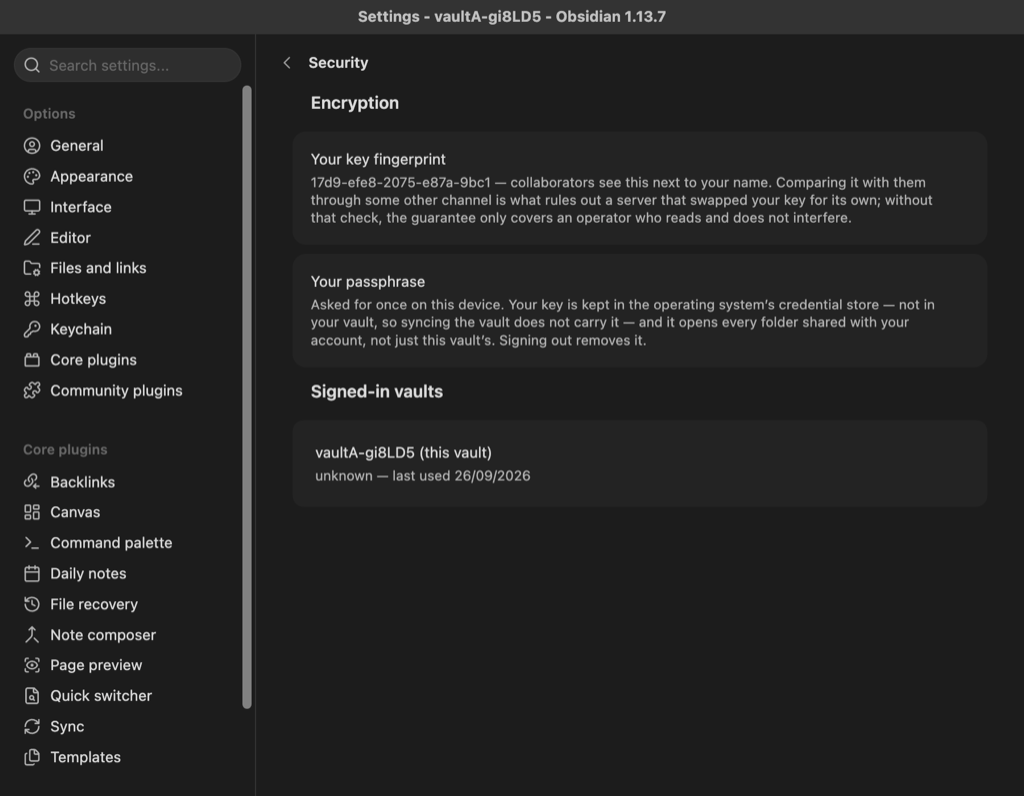Click the sidebar scrollbar

247,397
